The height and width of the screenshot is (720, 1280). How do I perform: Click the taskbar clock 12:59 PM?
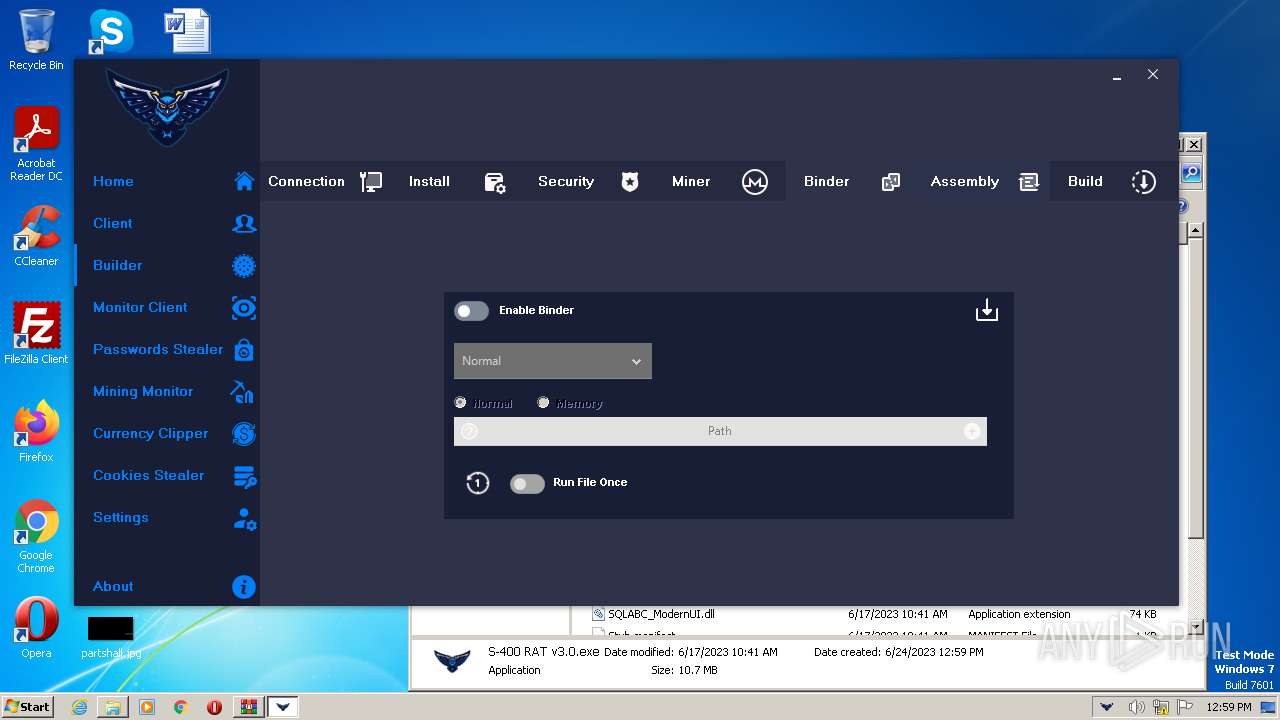(1229, 707)
